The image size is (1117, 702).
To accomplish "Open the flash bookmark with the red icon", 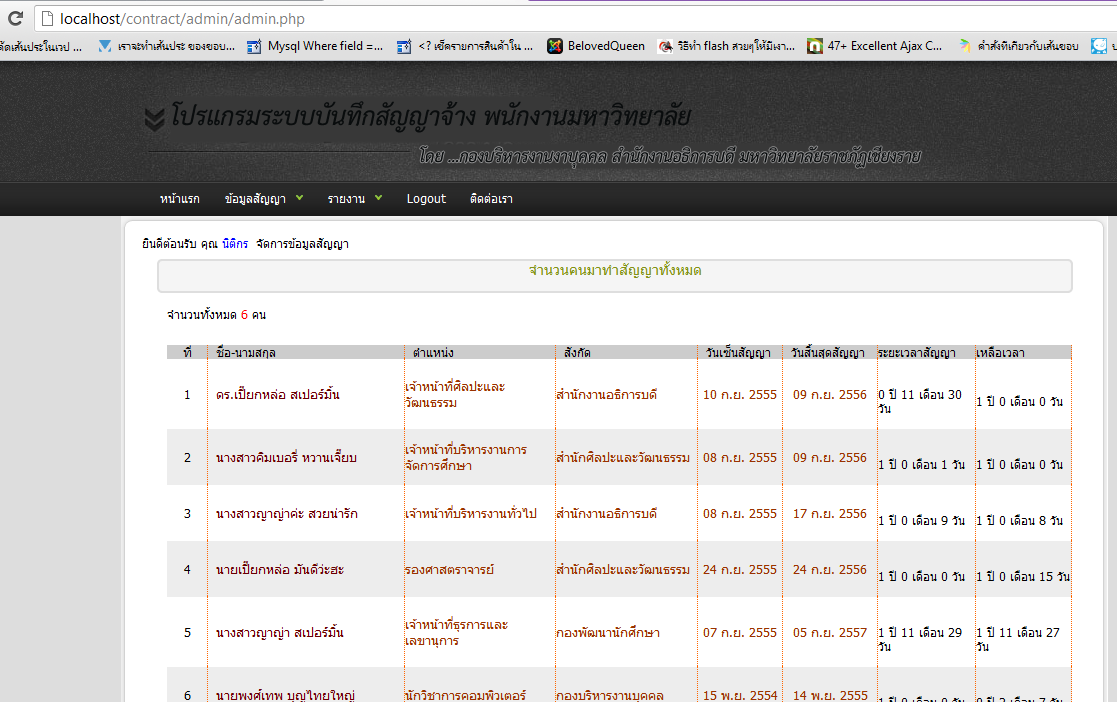I will click(726, 46).
